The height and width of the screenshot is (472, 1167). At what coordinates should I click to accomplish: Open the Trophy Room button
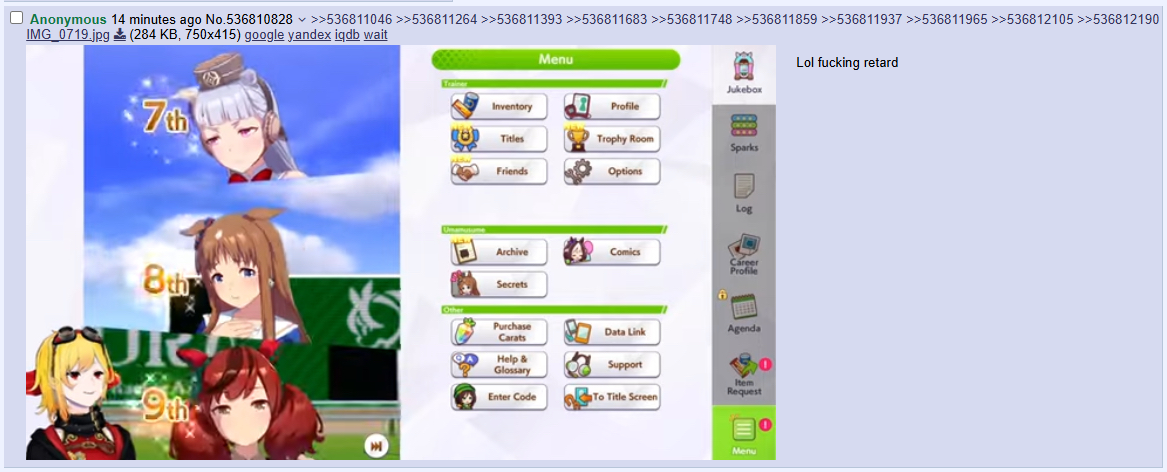(x=612, y=138)
